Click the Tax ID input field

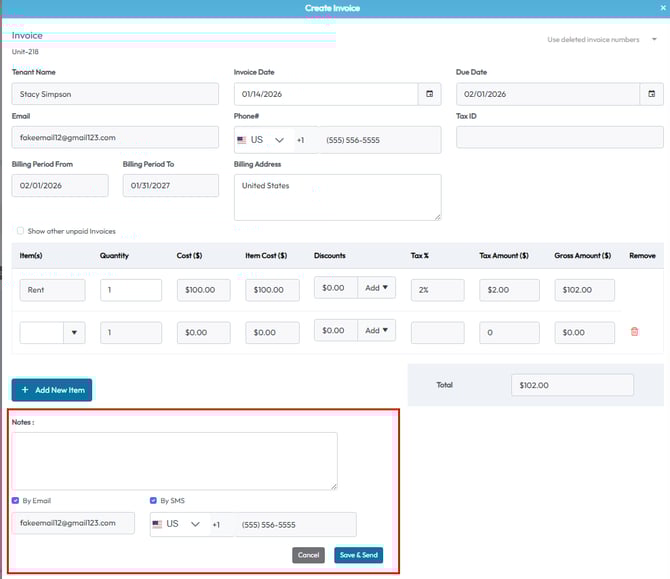pyautogui.click(x=559, y=138)
